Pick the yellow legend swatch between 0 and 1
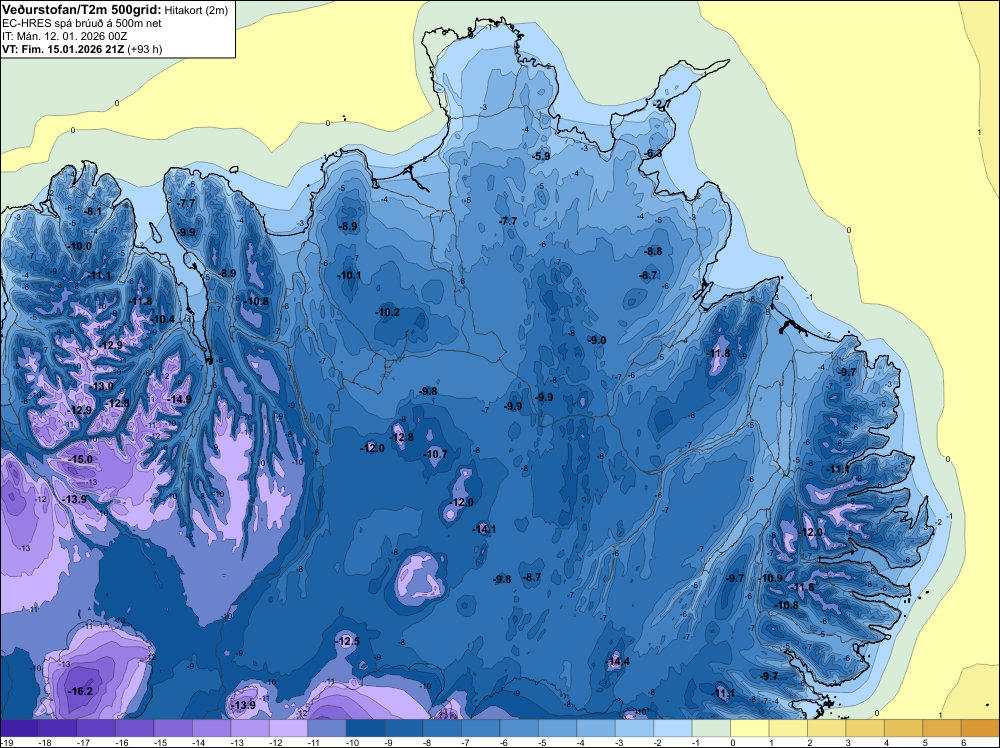 pos(750,728)
